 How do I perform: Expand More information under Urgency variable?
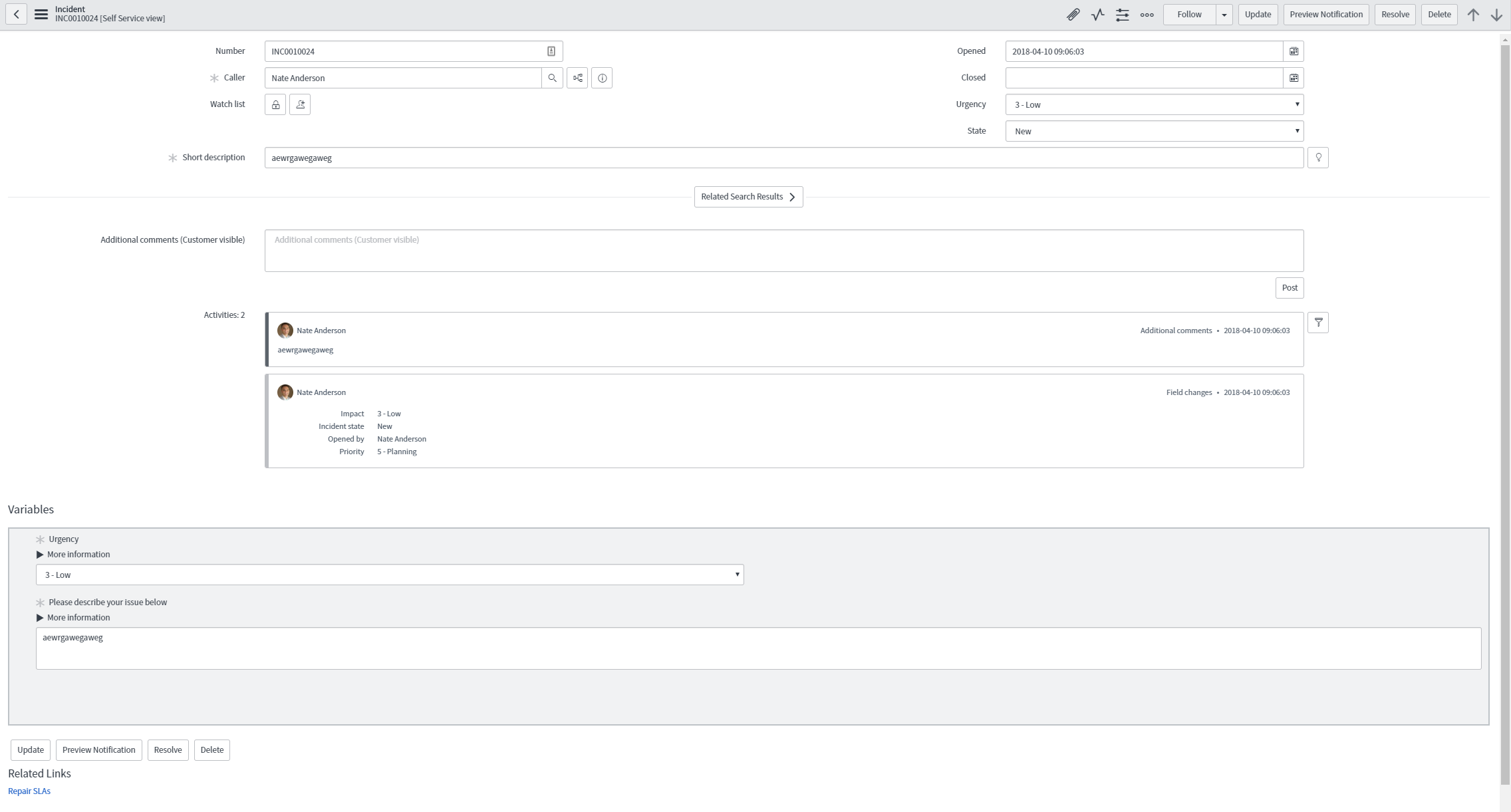73,555
